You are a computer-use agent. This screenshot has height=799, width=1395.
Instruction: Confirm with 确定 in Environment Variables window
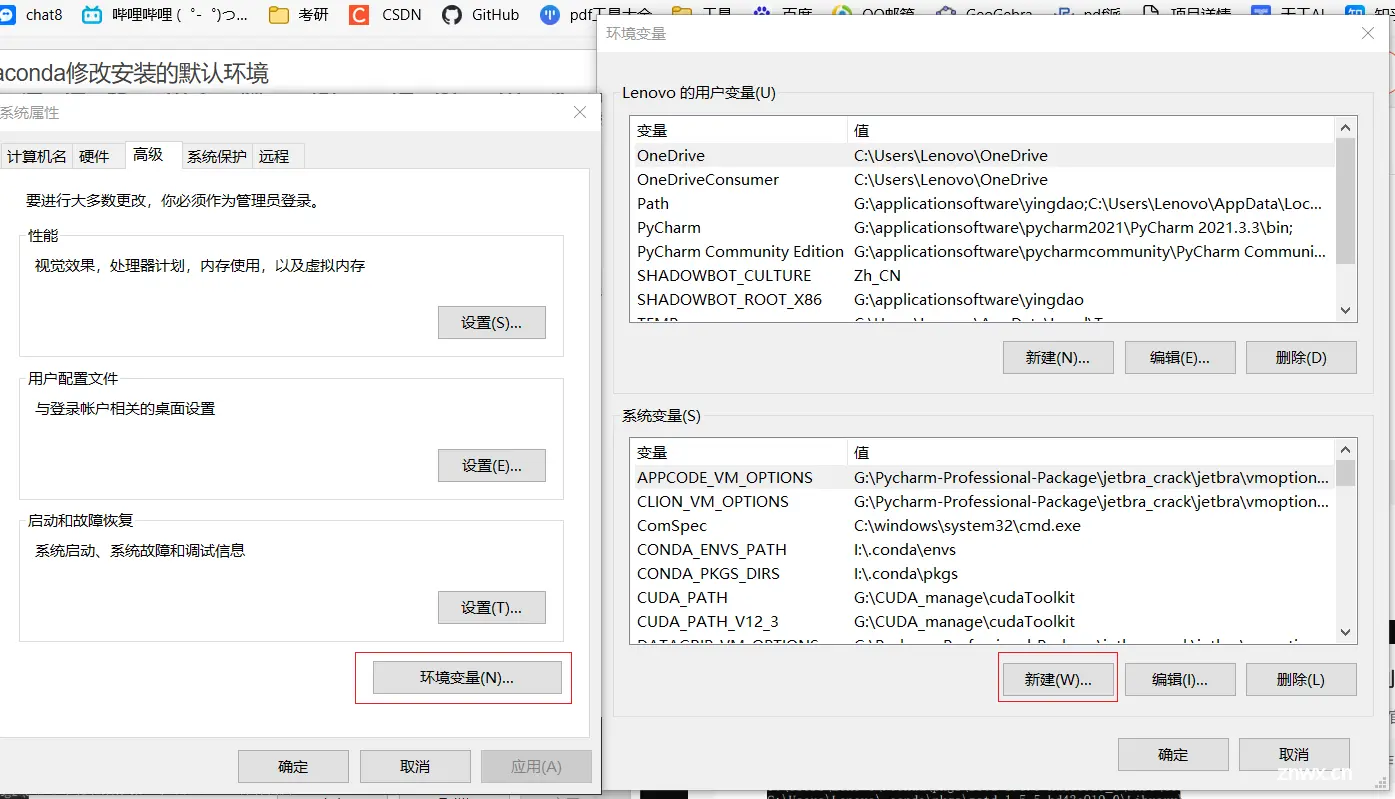(1173, 754)
